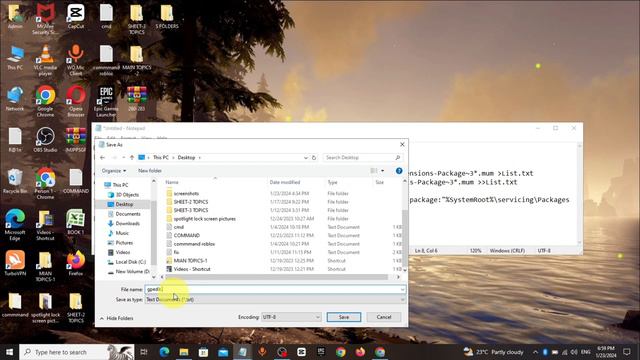The image size is (640, 360).
Task: Open recent locations dropdown arrow
Action: (x=124, y=158)
